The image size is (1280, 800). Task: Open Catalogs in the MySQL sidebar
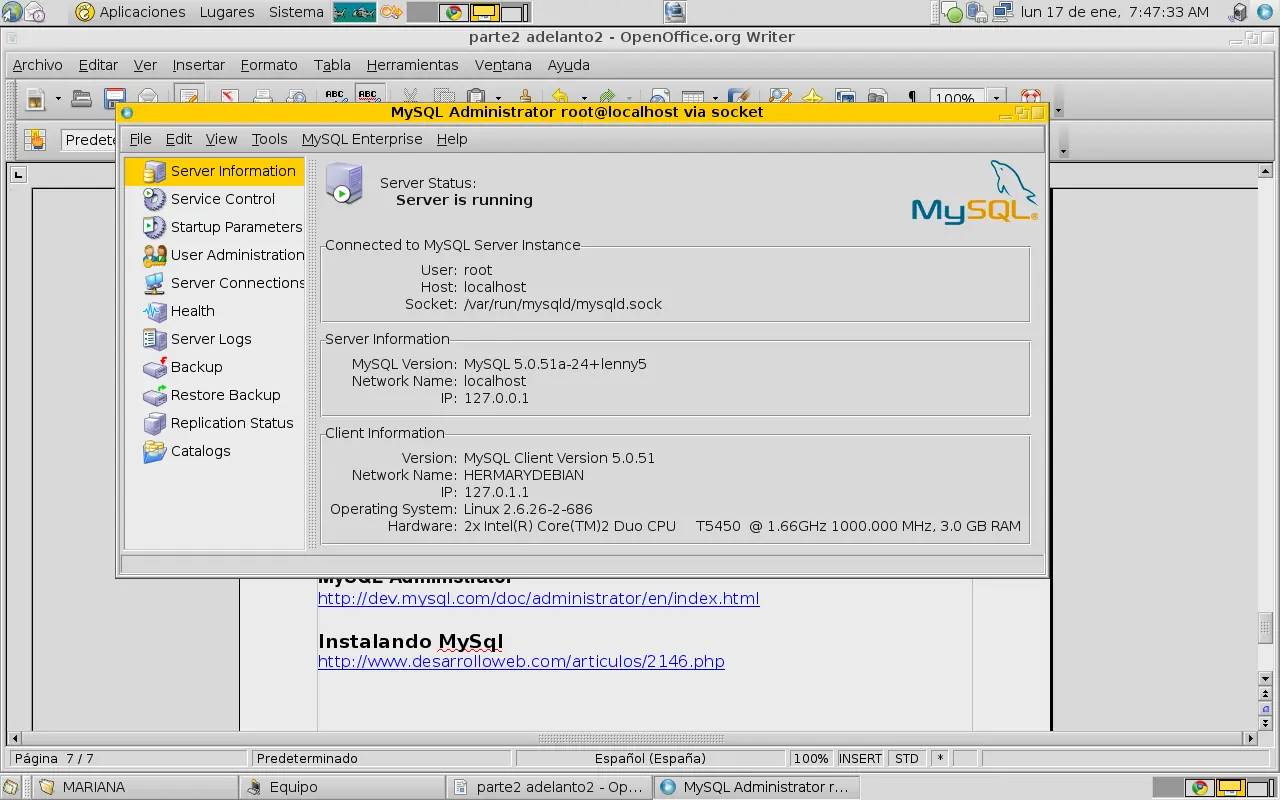(x=214, y=451)
